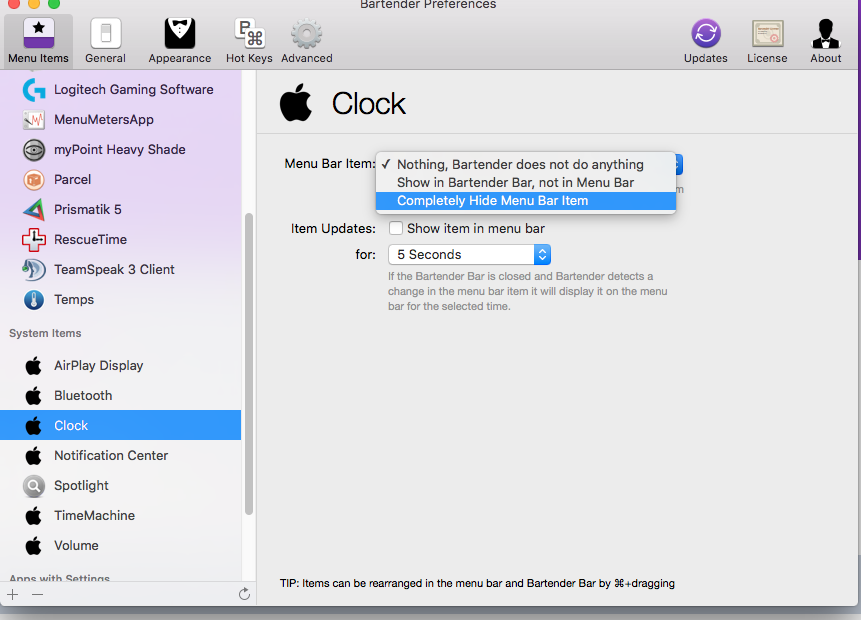The width and height of the screenshot is (861, 620).
Task: Click the Clock heading text
Action: [368, 103]
